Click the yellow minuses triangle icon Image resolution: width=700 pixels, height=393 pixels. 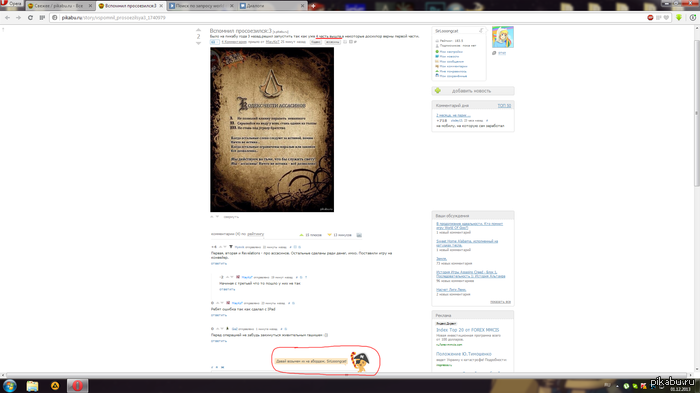pos(329,235)
